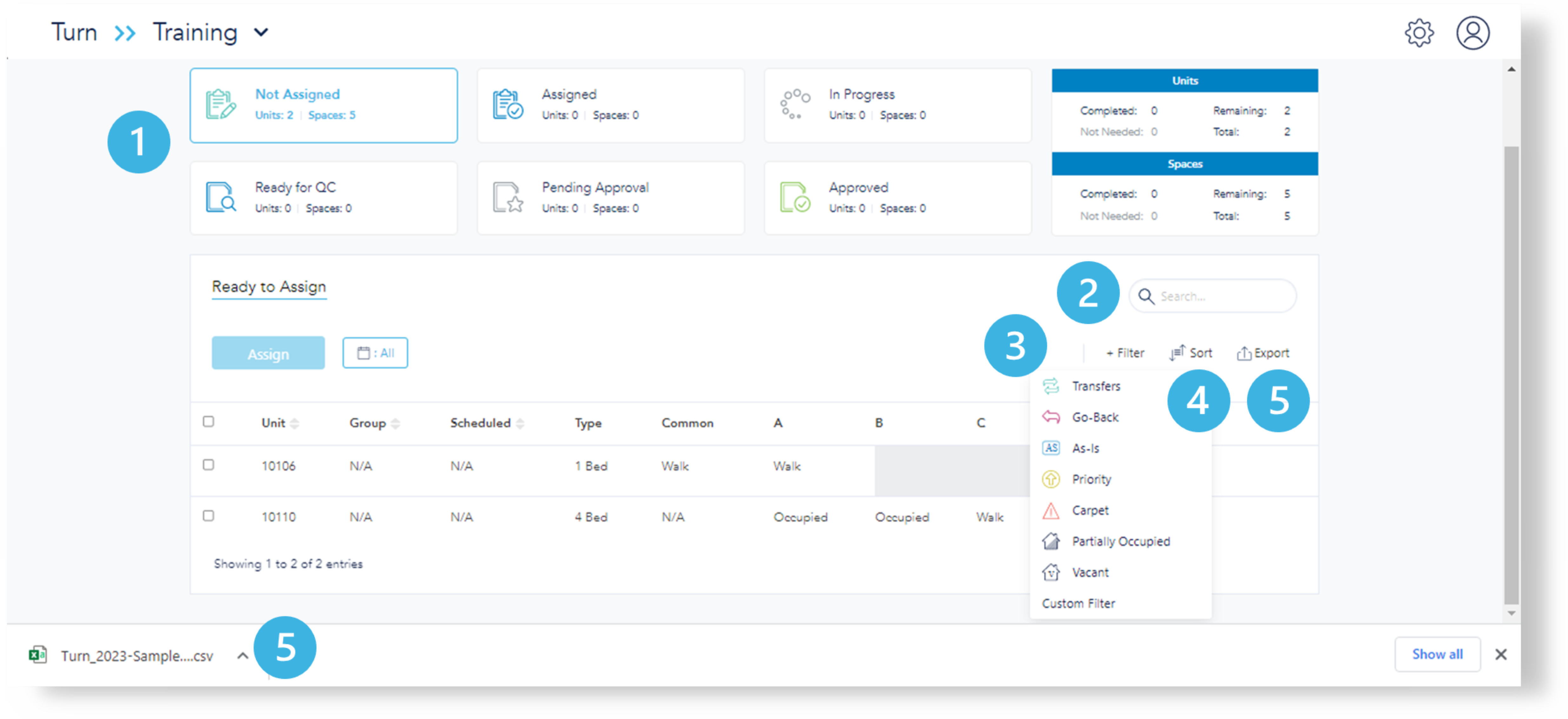Click the Ready for QC magnifier icon

(x=220, y=198)
